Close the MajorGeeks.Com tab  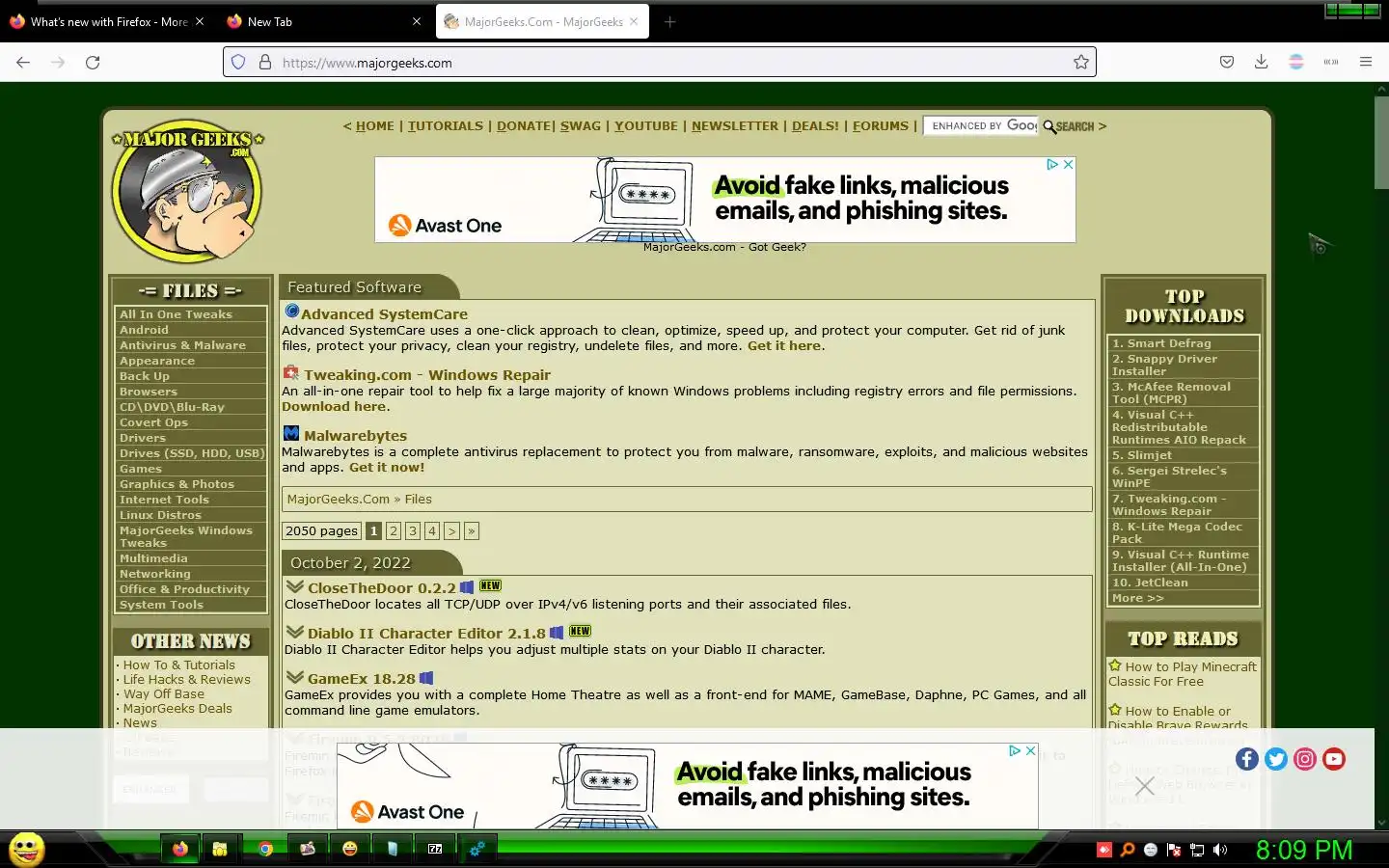pyautogui.click(x=634, y=21)
